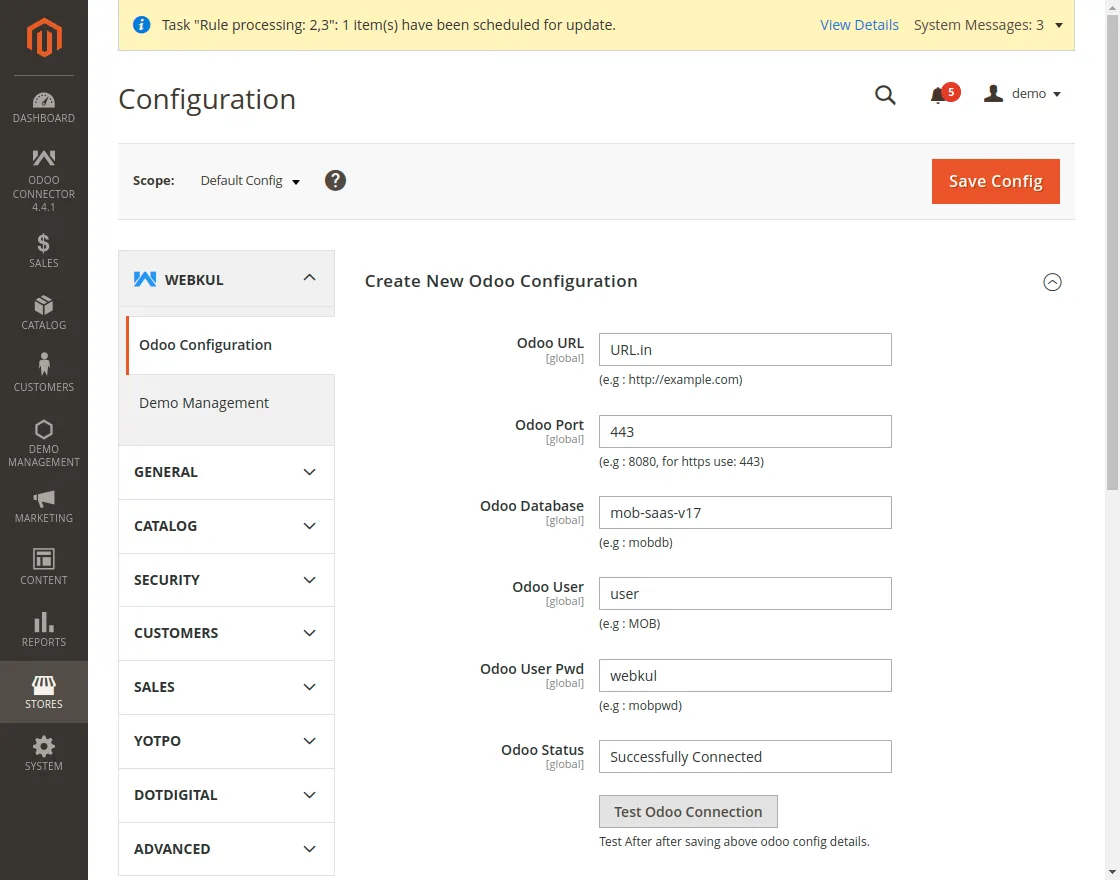Expand the GENERAL configuration section
1120x880 pixels.
pyautogui.click(x=226, y=472)
